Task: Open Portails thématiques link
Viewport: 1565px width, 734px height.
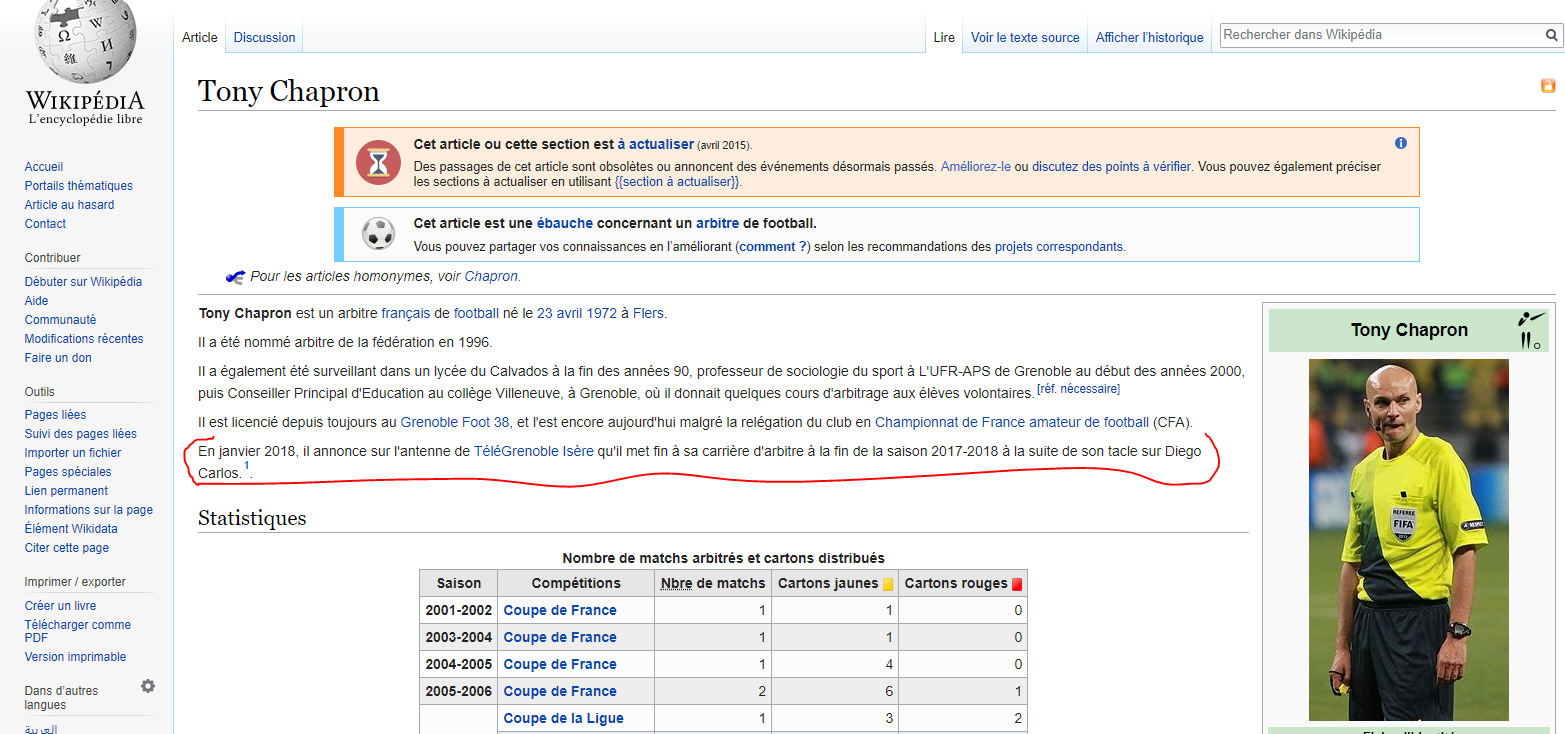Action: pos(79,186)
